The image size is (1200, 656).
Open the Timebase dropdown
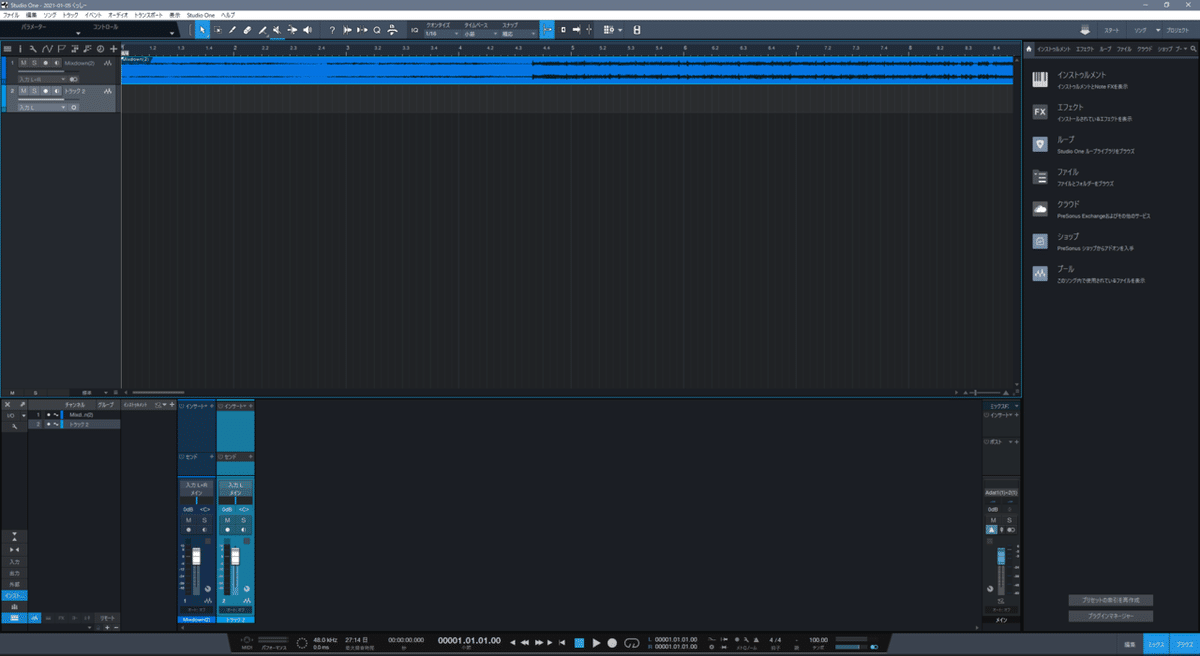click(481, 33)
